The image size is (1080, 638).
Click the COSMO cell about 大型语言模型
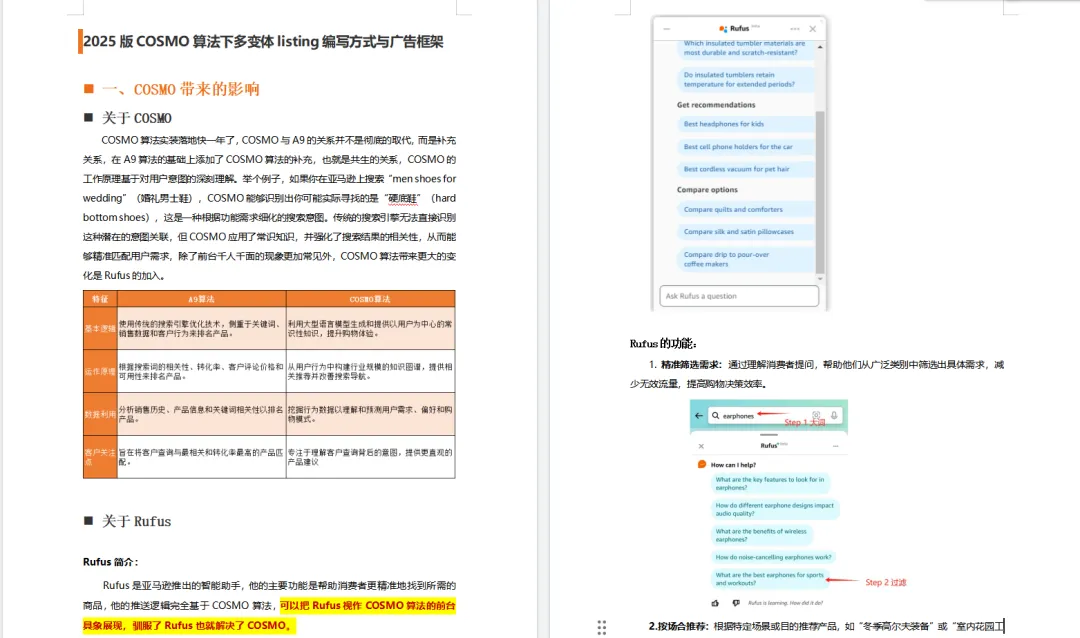click(370, 329)
